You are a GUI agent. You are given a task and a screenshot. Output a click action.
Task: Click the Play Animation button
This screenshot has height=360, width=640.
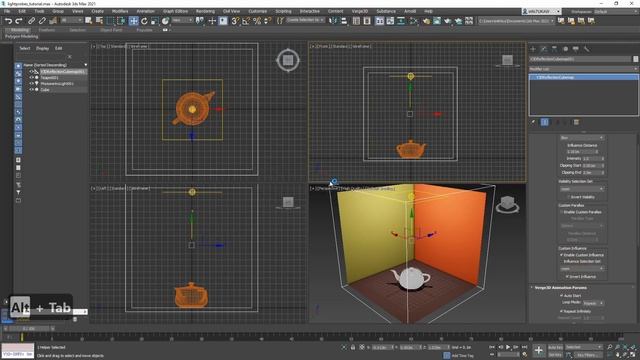[x=508, y=347]
